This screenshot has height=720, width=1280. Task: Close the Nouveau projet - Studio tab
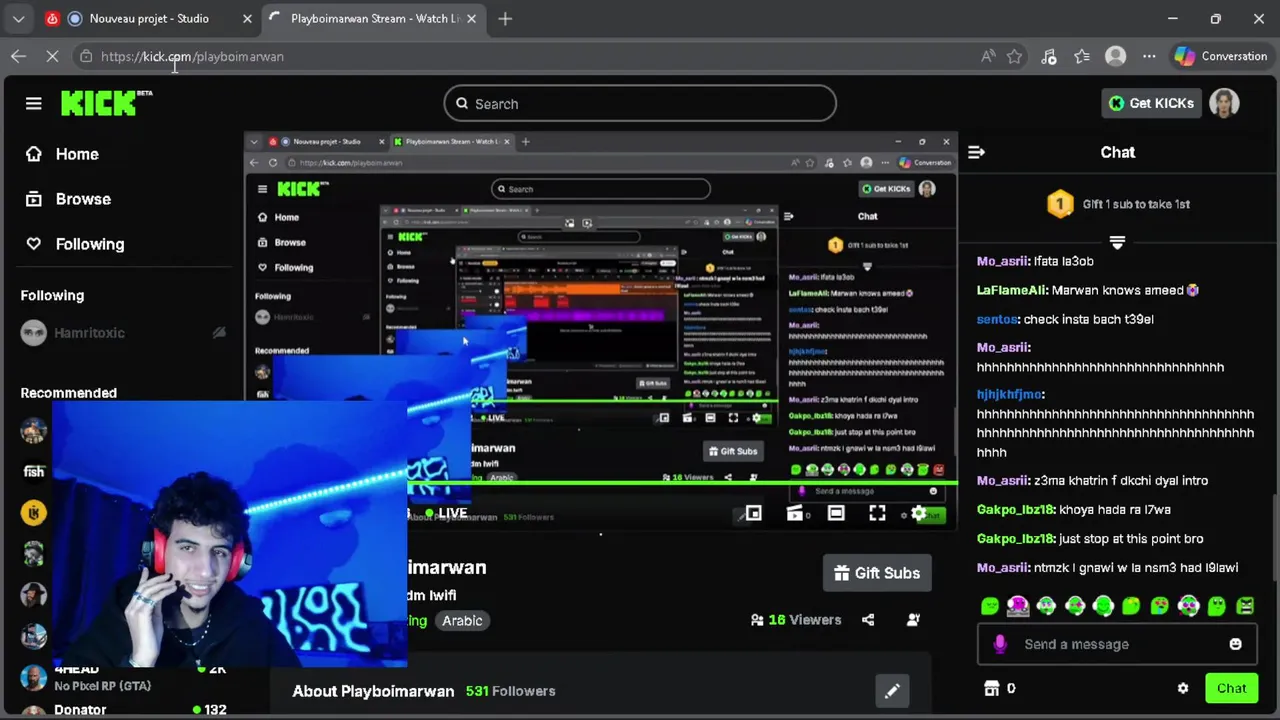pyautogui.click(x=247, y=18)
